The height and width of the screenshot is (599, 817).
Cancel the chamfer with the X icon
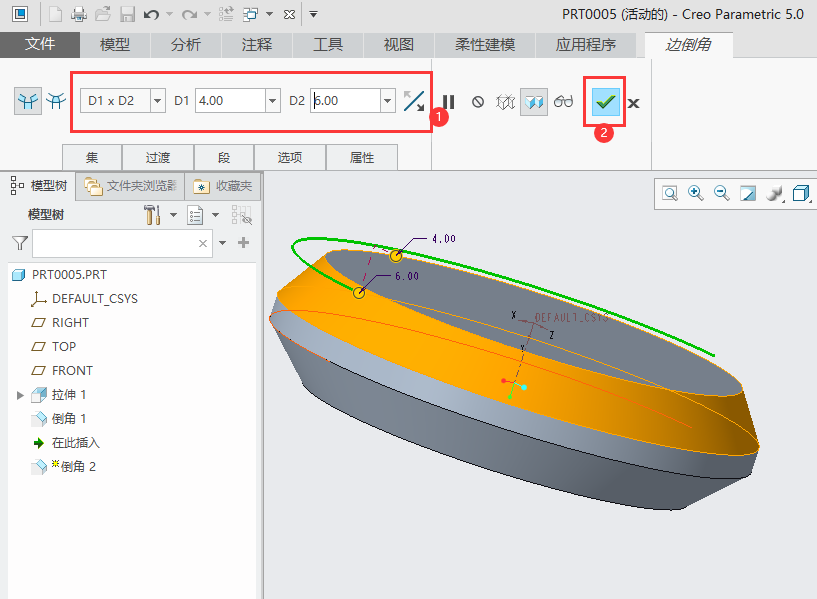pos(634,102)
